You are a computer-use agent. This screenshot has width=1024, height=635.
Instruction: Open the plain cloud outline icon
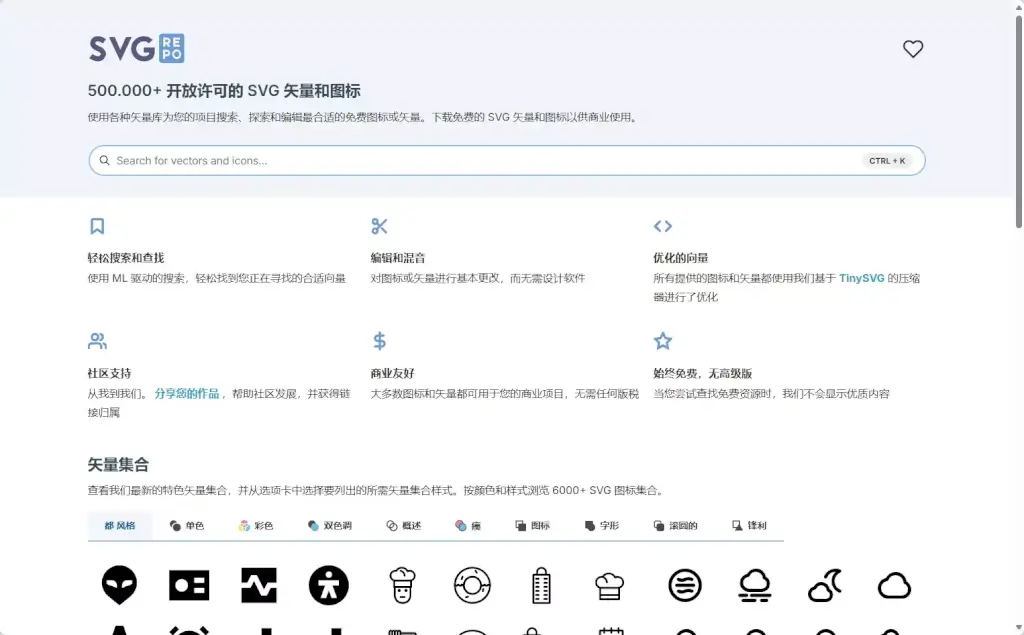(x=894, y=586)
